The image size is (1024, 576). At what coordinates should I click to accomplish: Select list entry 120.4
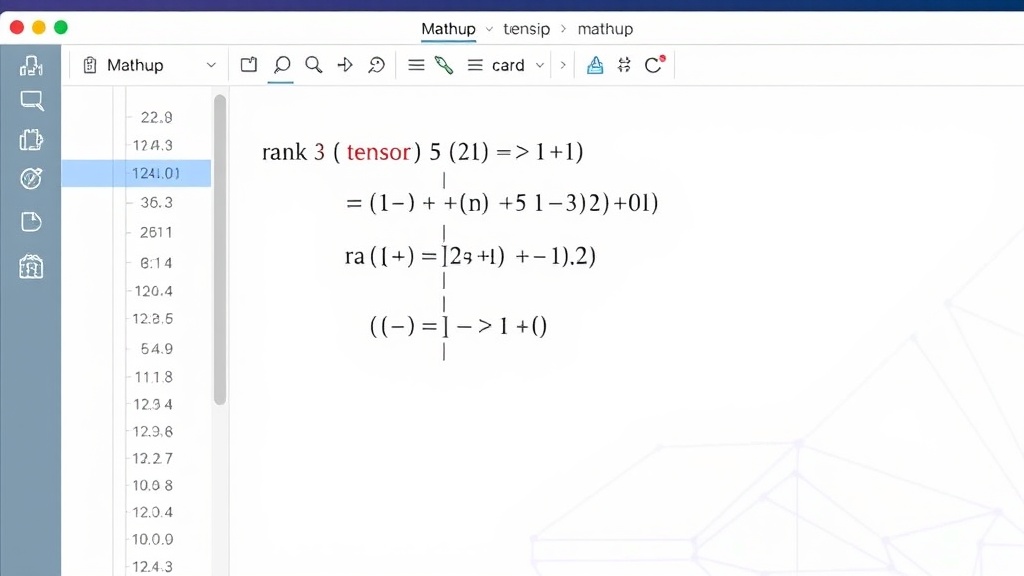point(153,291)
